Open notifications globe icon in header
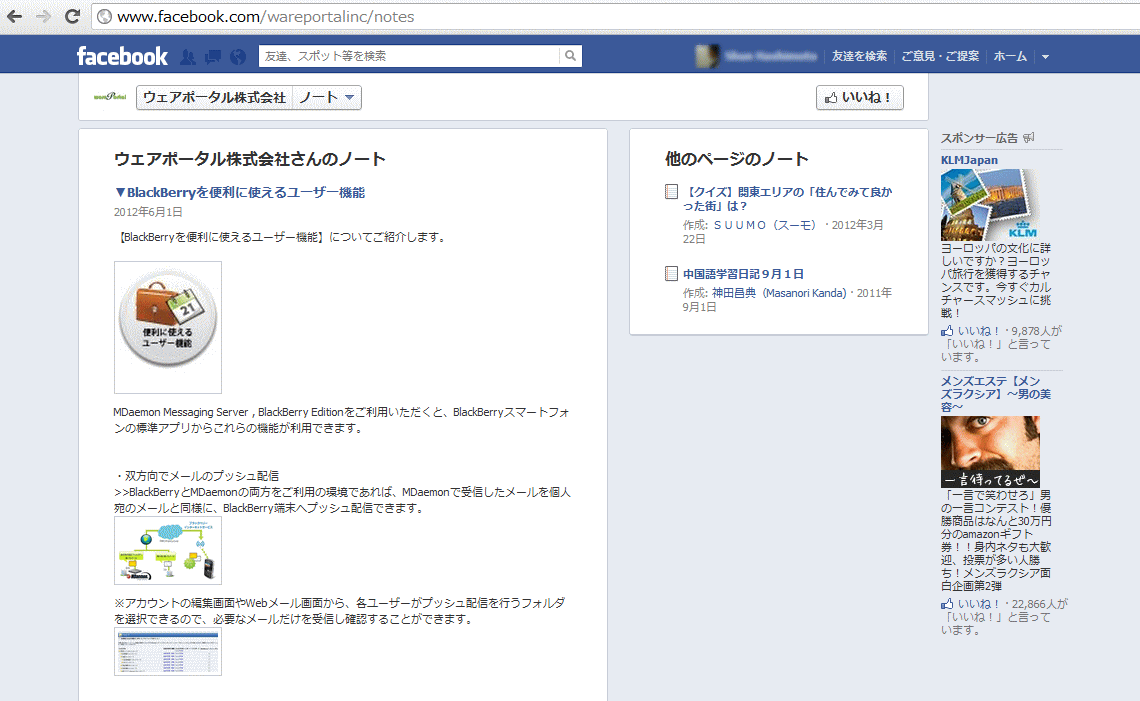 [238, 57]
